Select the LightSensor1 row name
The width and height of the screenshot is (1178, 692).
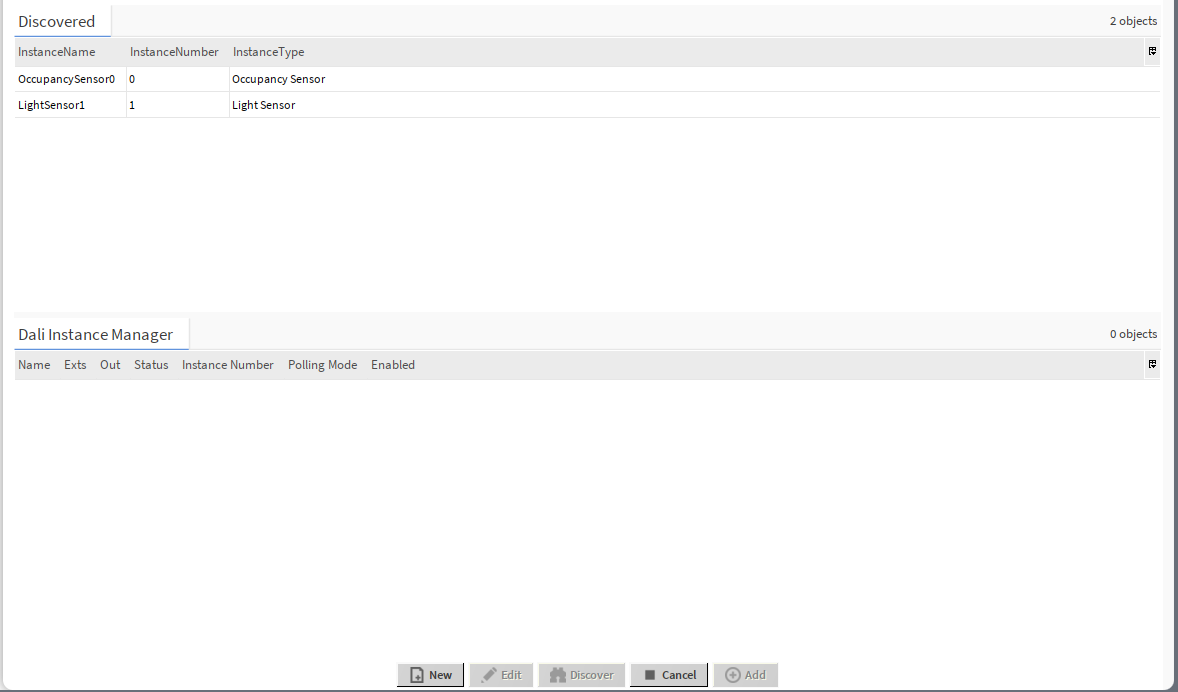(51, 105)
